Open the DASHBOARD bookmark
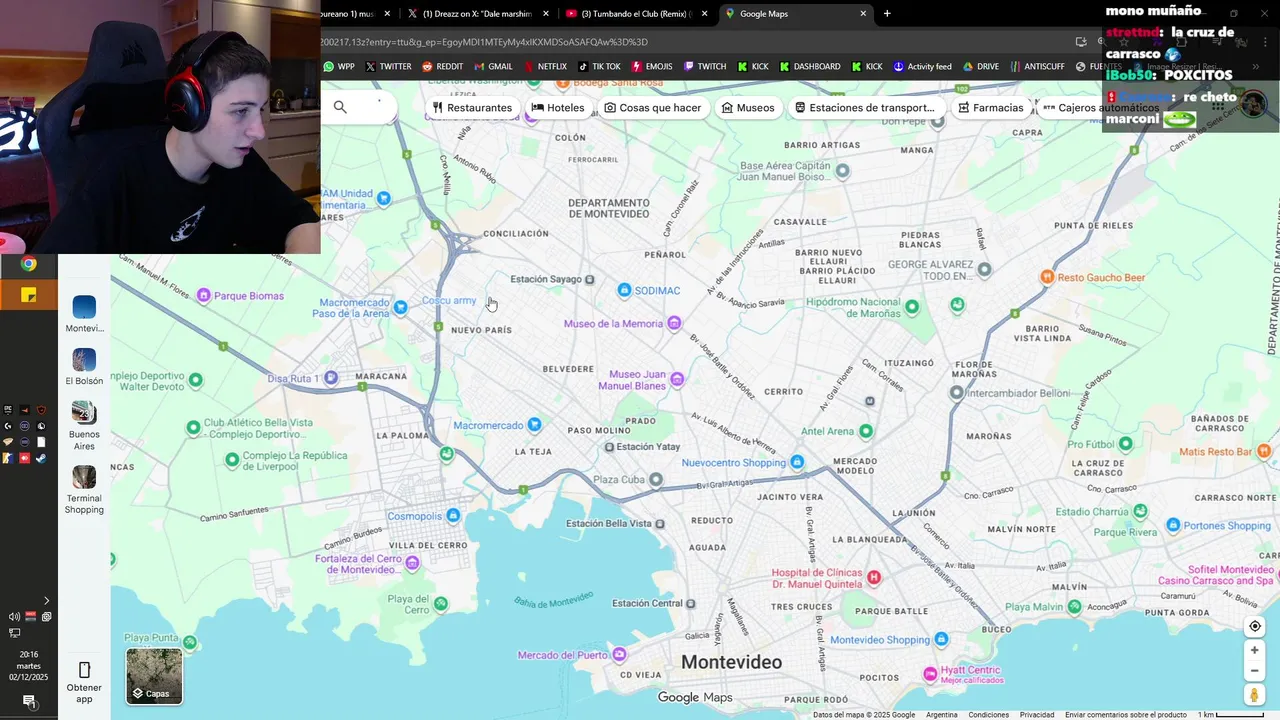The height and width of the screenshot is (720, 1280). coord(810,67)
